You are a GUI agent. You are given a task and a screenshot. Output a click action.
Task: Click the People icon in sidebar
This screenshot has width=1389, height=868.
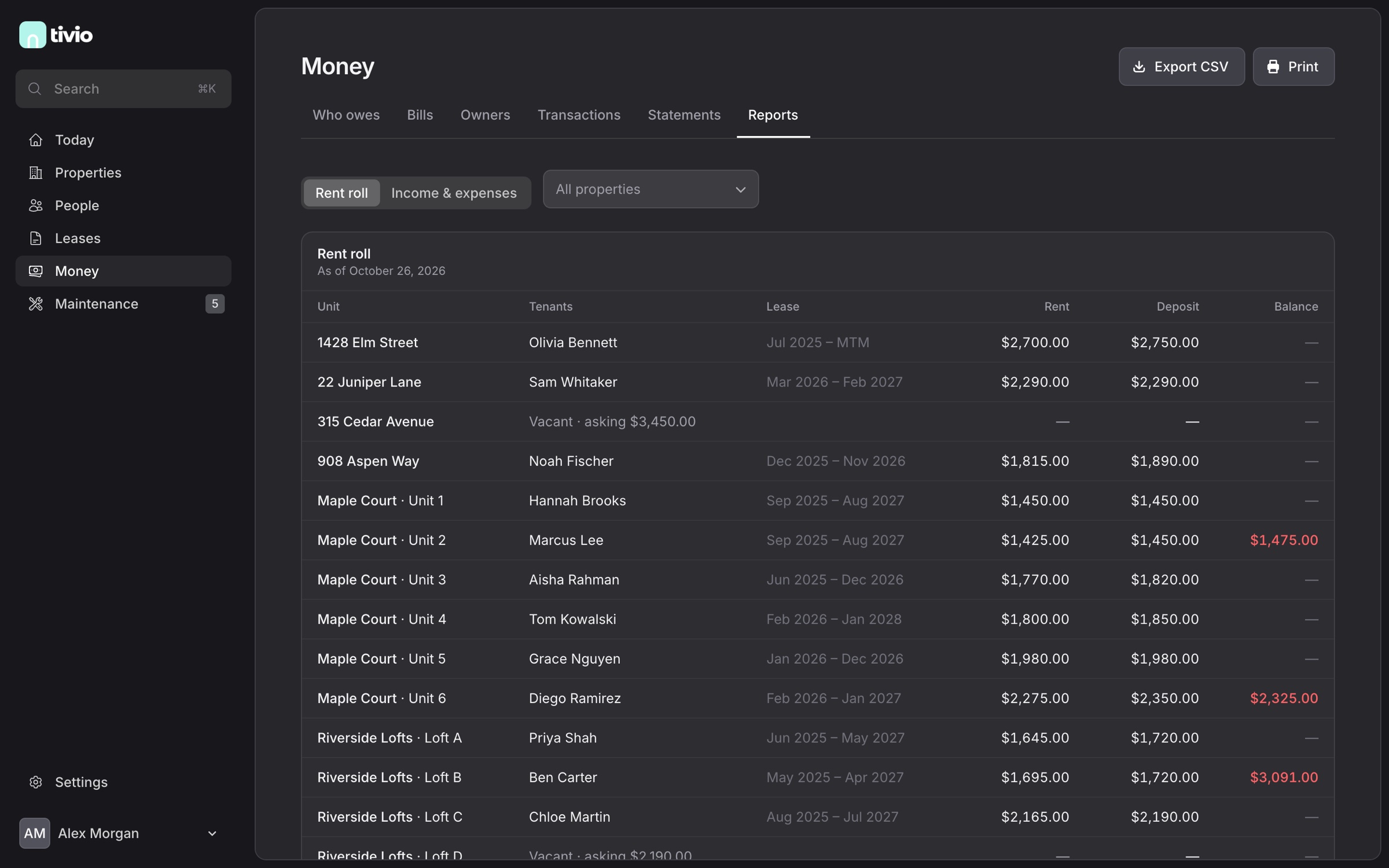36,205
